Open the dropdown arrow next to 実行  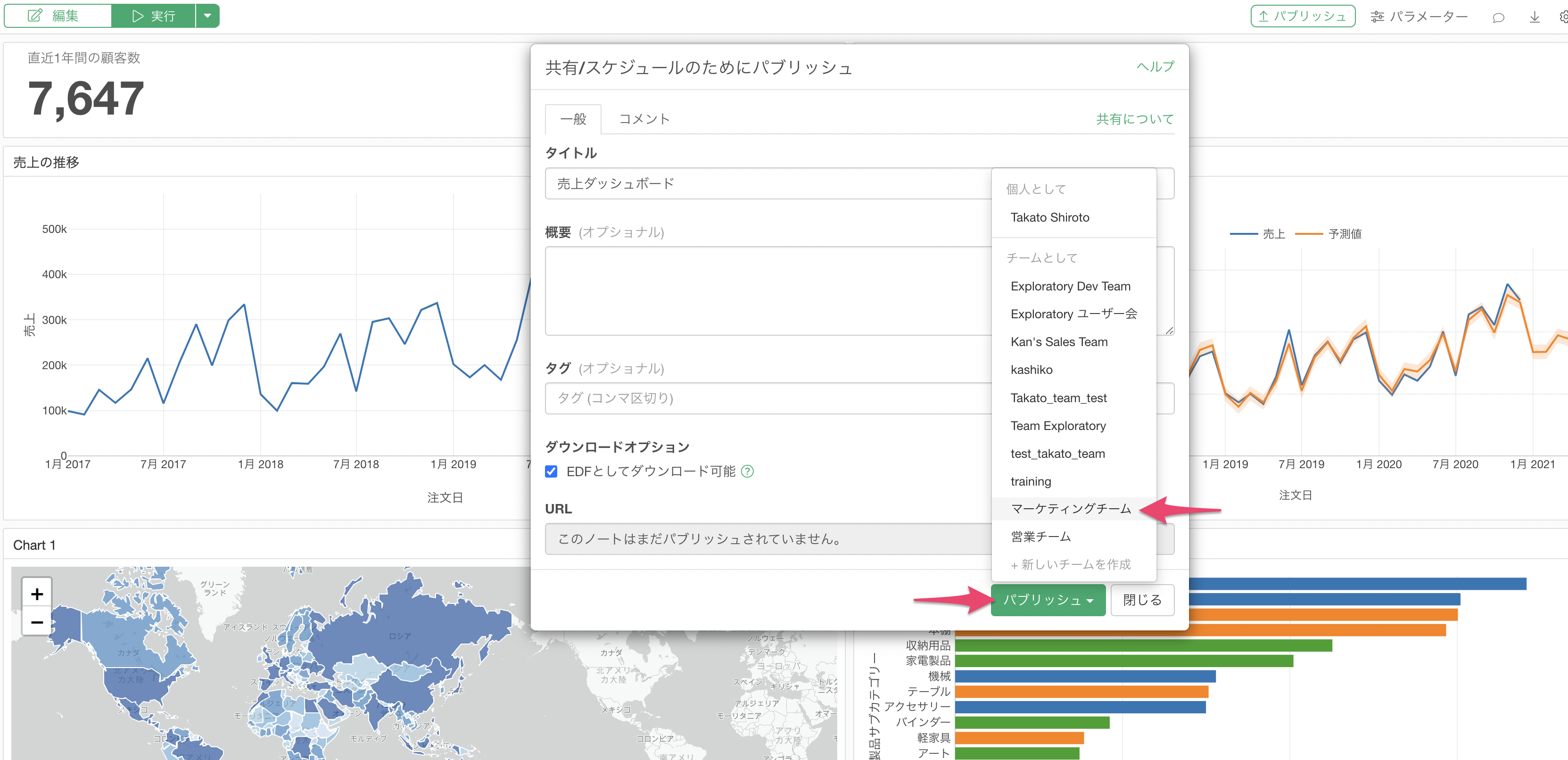[x=207, y=16]
